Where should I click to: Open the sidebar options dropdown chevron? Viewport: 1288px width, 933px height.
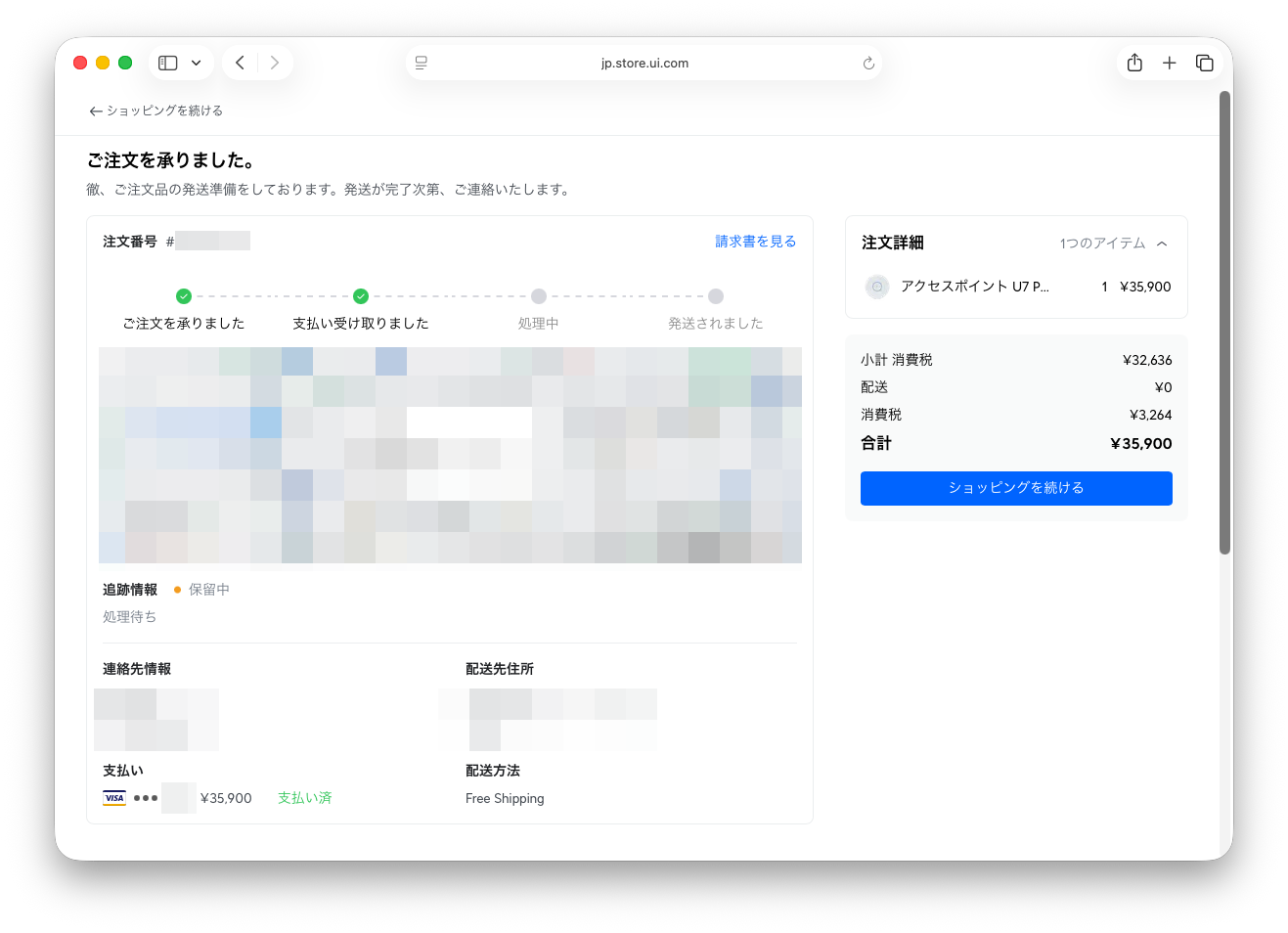click(197, 63)
